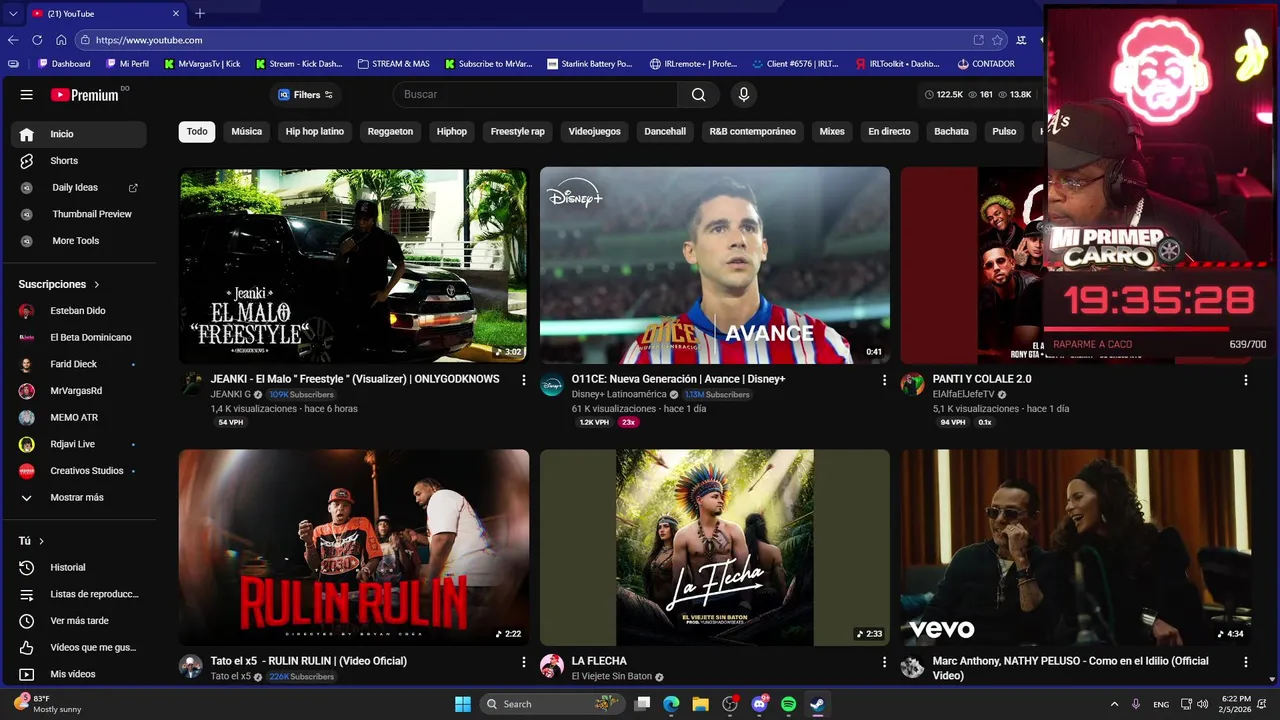Select the Videojuegos filter chip
This screenshot has width=1280, height=720.
pos(595,132)
